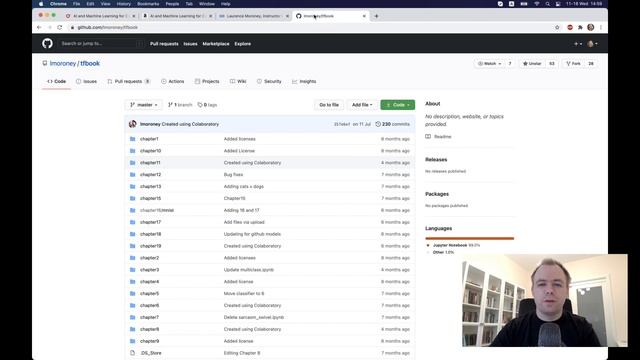
Task: Open macOS Spotlight search icon
Action: (547, 4)
